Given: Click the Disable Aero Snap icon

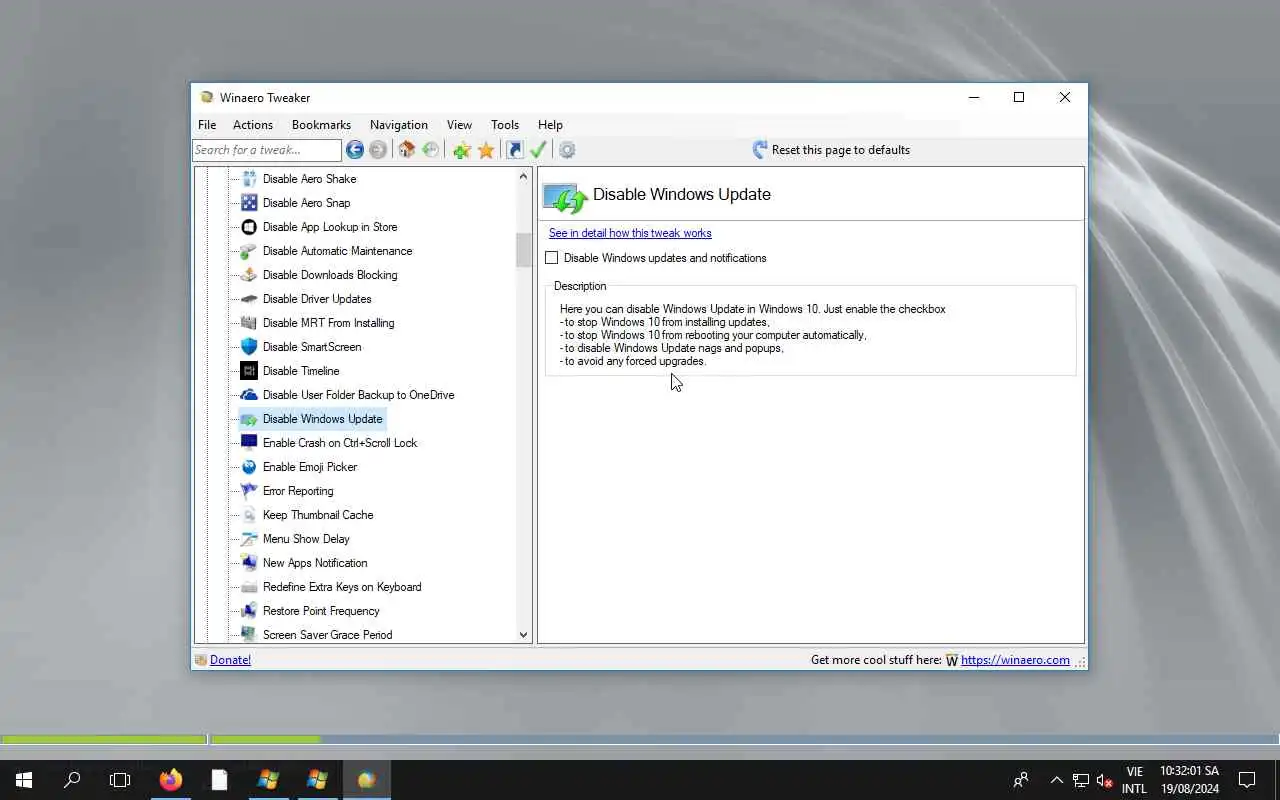Looking at the screenshot, I should [x=249, y=203].
